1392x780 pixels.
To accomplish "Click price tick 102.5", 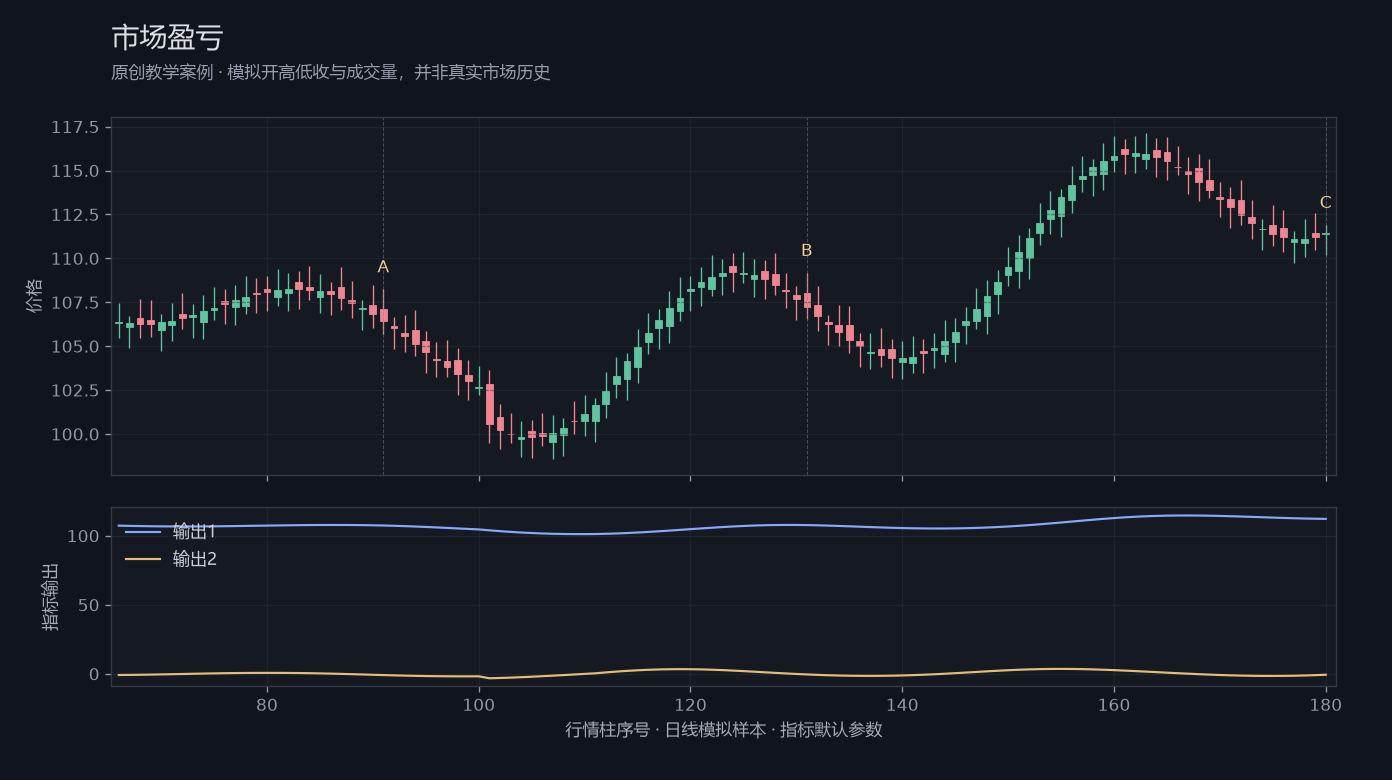I will click(x=75, y=391).
